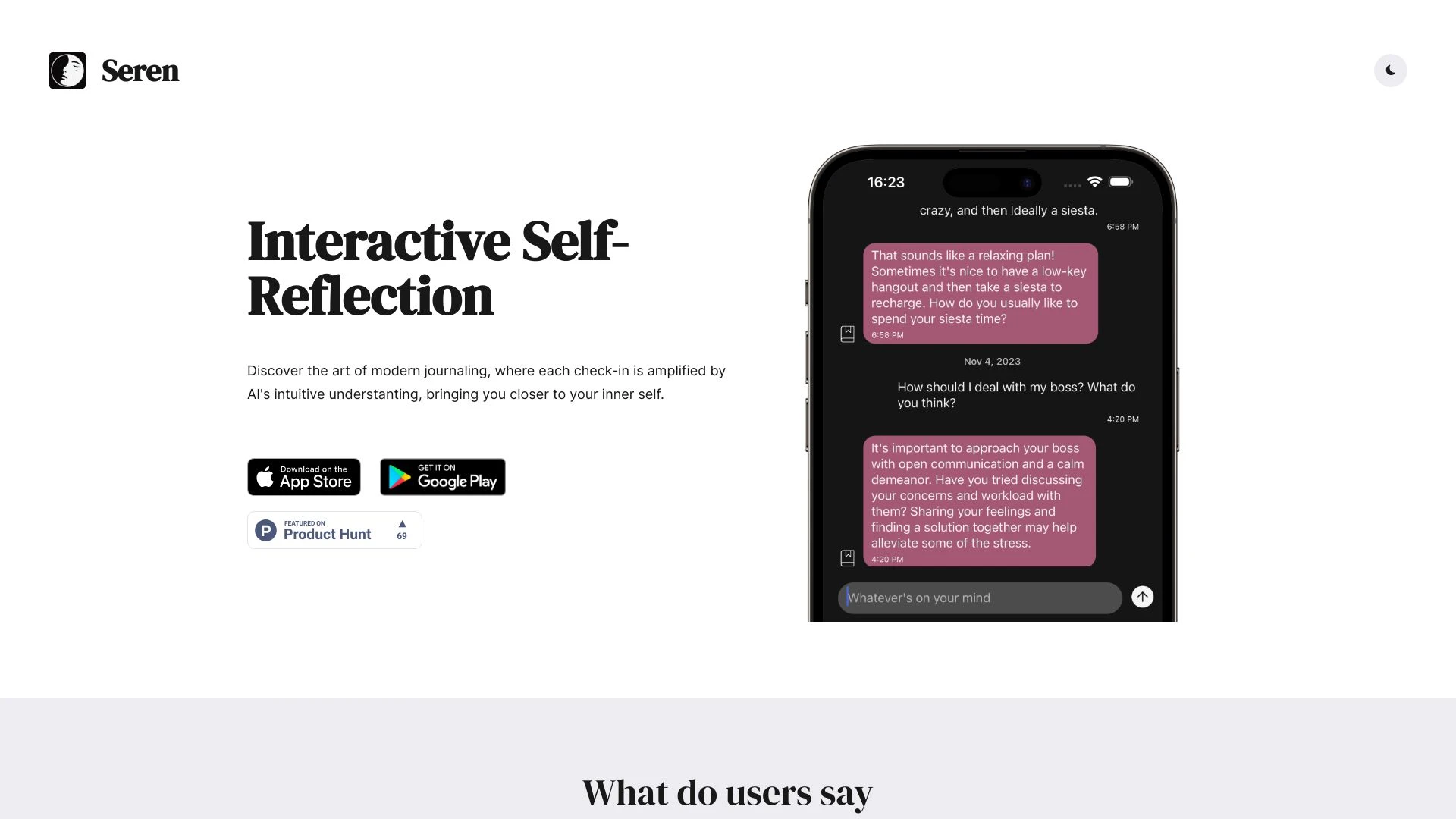Expand the Google Play dropdown options
This screenshot has height=819, width=1456.
442,477
